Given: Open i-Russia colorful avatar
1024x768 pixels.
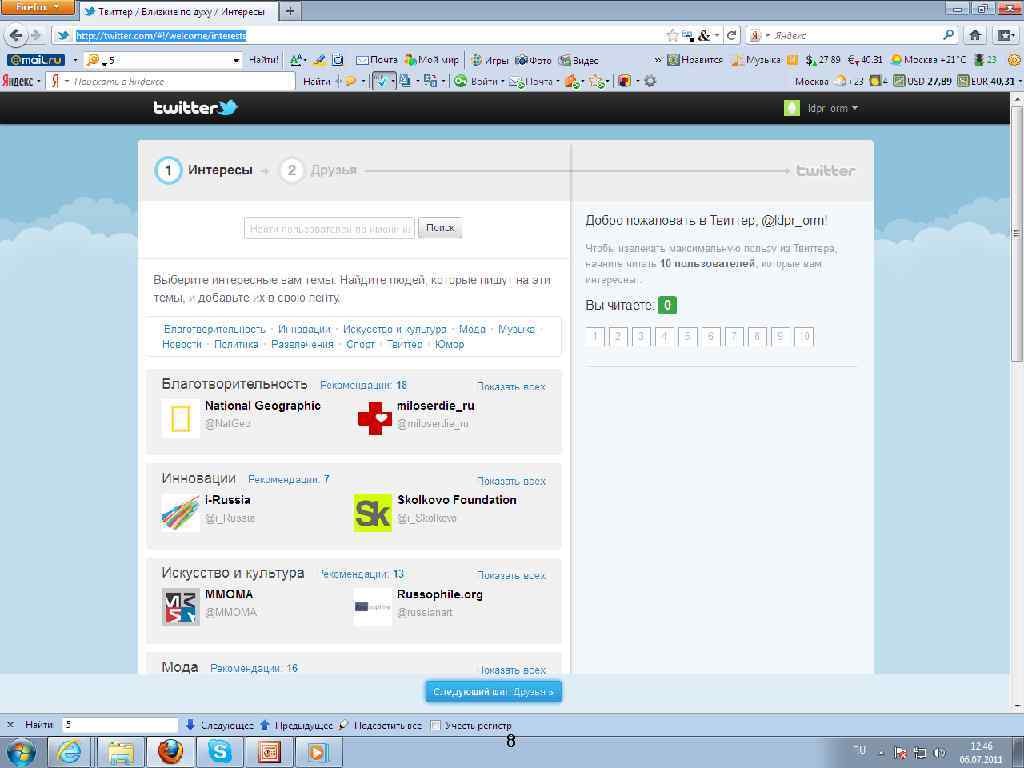Looking at the screenshot, I should [x=181, y=513].
